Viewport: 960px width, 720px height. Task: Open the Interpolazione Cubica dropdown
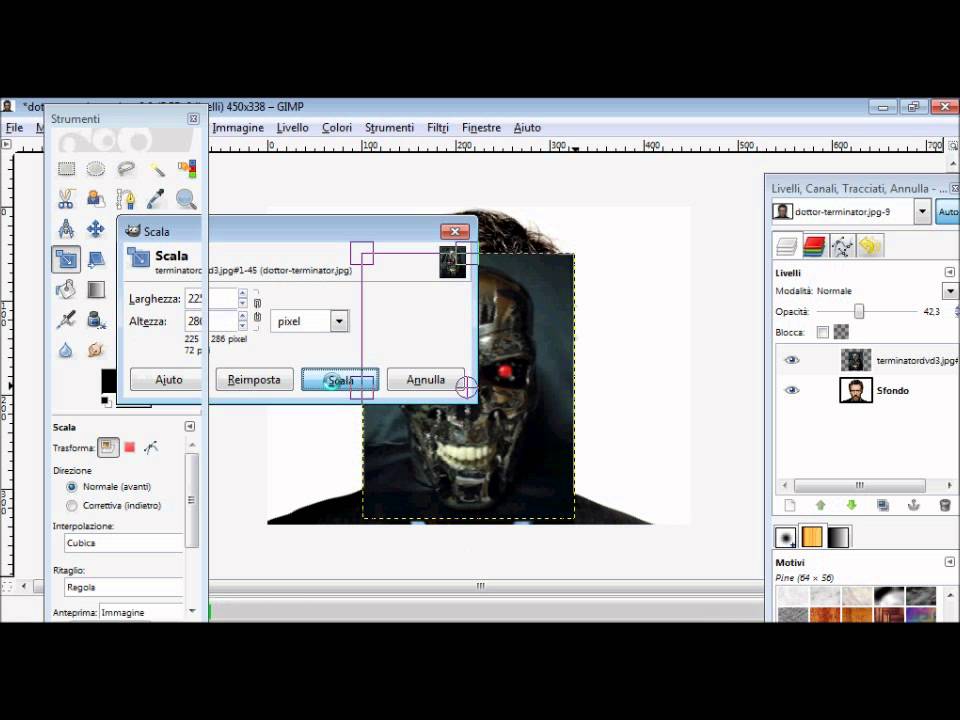[x=124, y=543]
